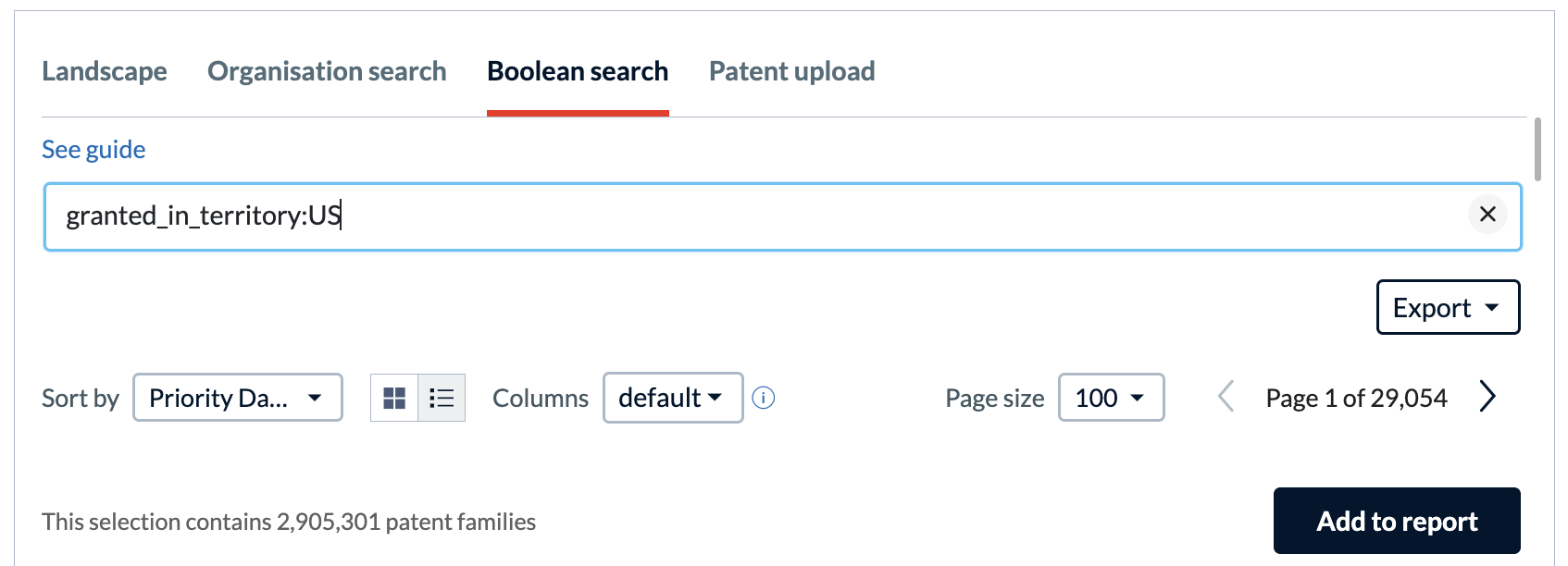Open the Landscape tab
Image resolution: width=1568 pixels, height=566 pixels.
click(105, 71)
